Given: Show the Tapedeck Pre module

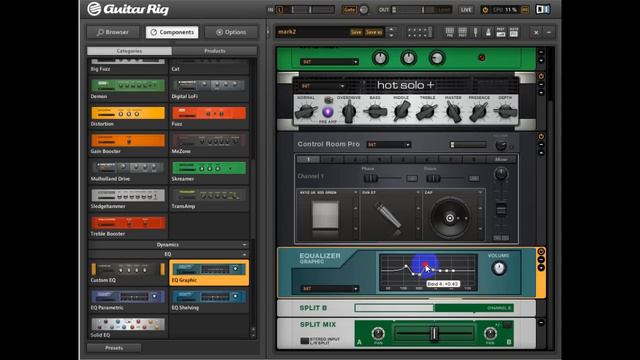Looking at the screenshot, I should pos(449,32).
